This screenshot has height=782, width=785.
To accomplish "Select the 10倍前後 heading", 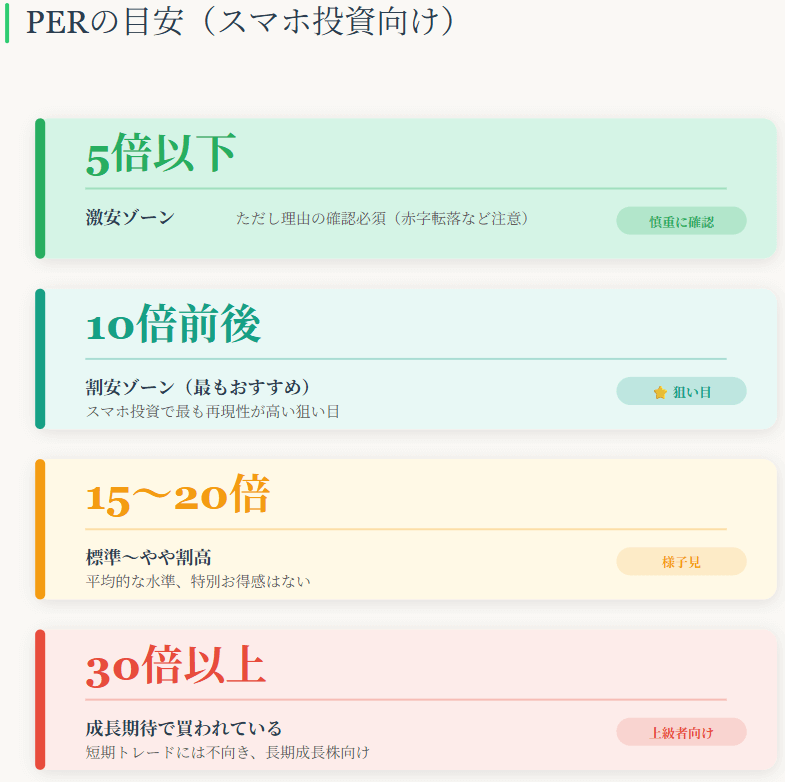I will tap(173, 325).
